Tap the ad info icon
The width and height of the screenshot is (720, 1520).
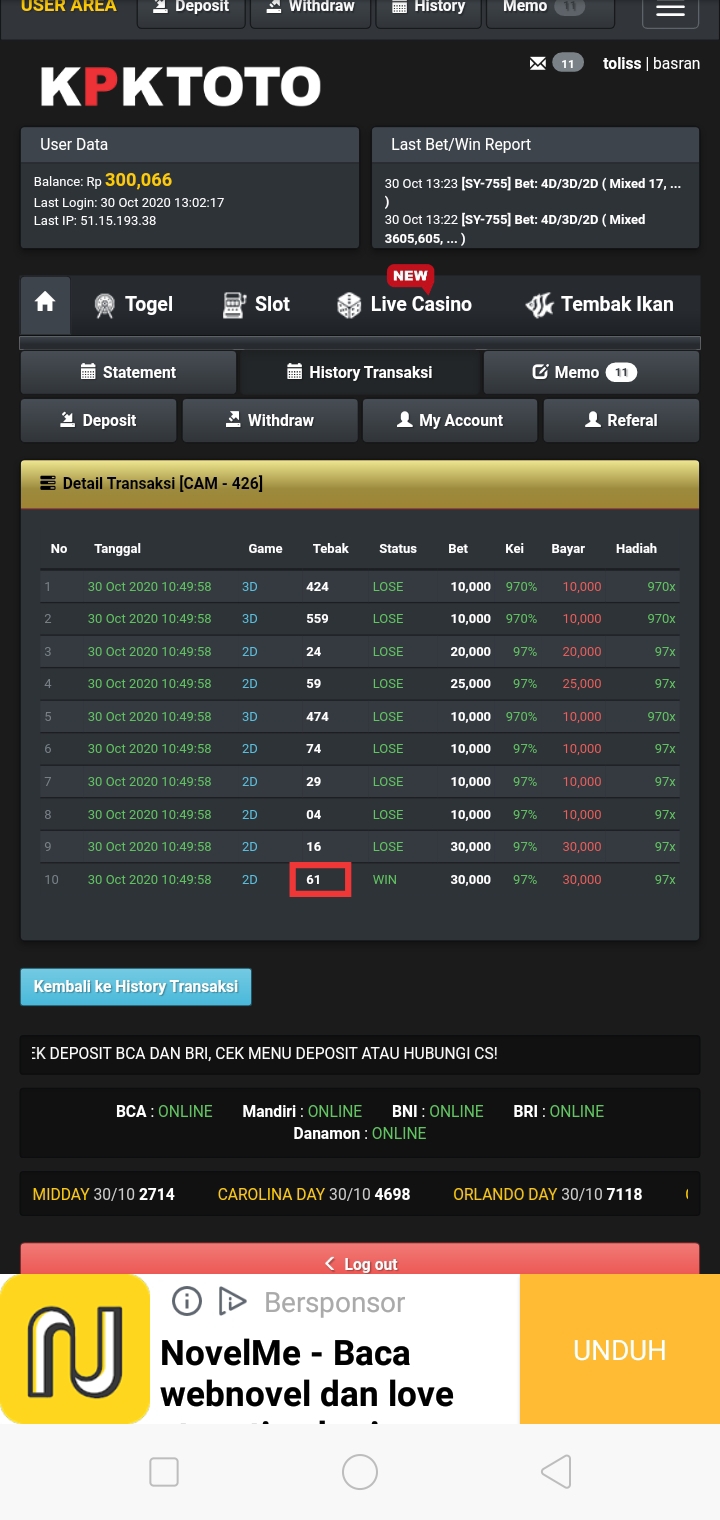pyautogui.click(x=187, y=1301)
